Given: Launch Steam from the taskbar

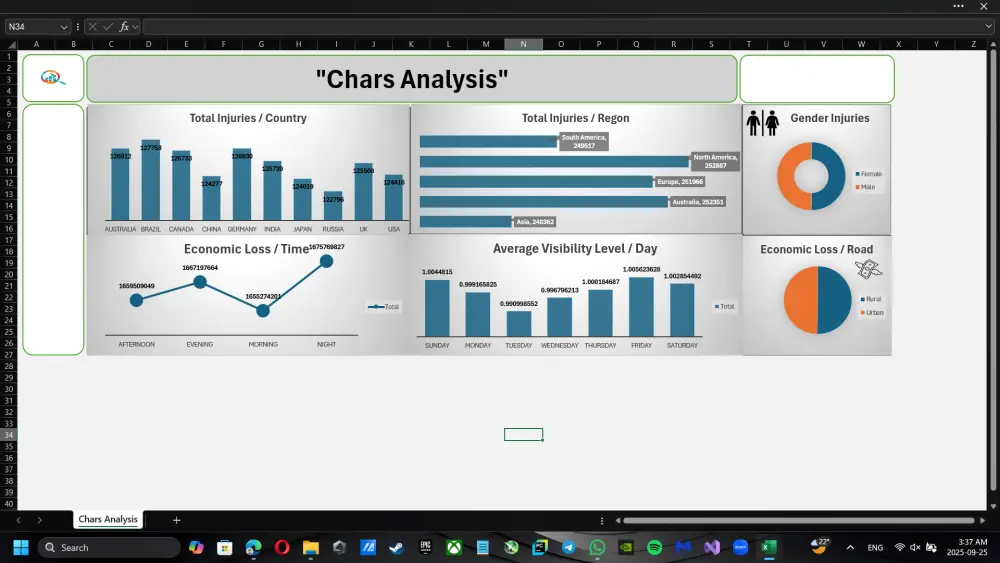Looking at the screenshot, I should pos(396,548).
